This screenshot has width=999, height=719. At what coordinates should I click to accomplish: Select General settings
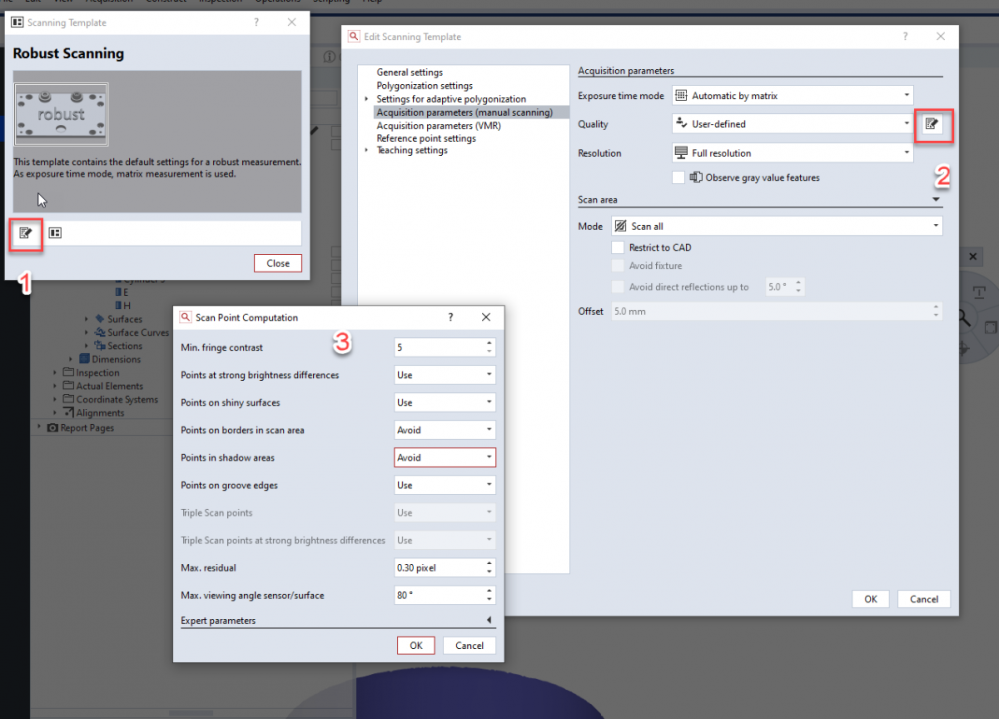(409, 72)
